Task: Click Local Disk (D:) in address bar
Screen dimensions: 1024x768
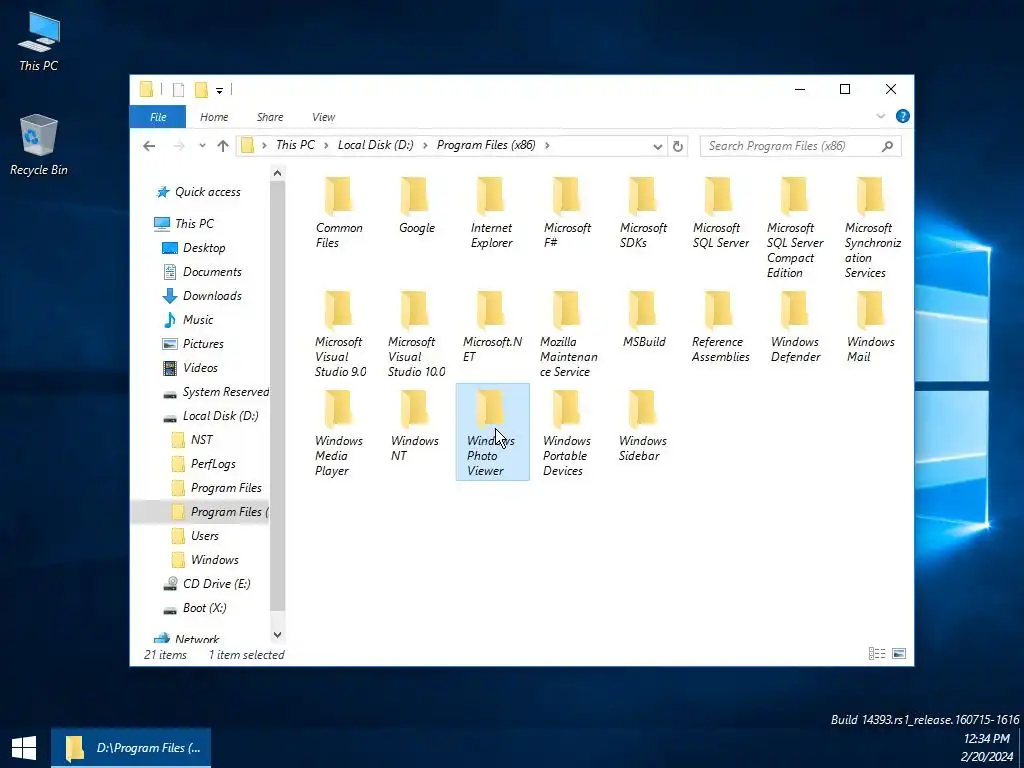Action: [376, 145]
